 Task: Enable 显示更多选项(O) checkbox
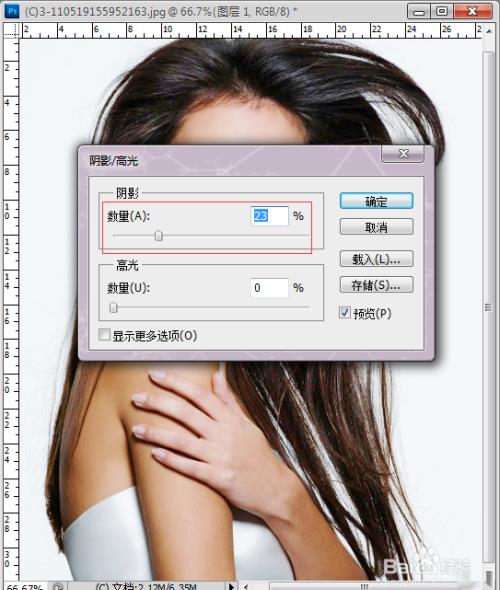point(104,335)
